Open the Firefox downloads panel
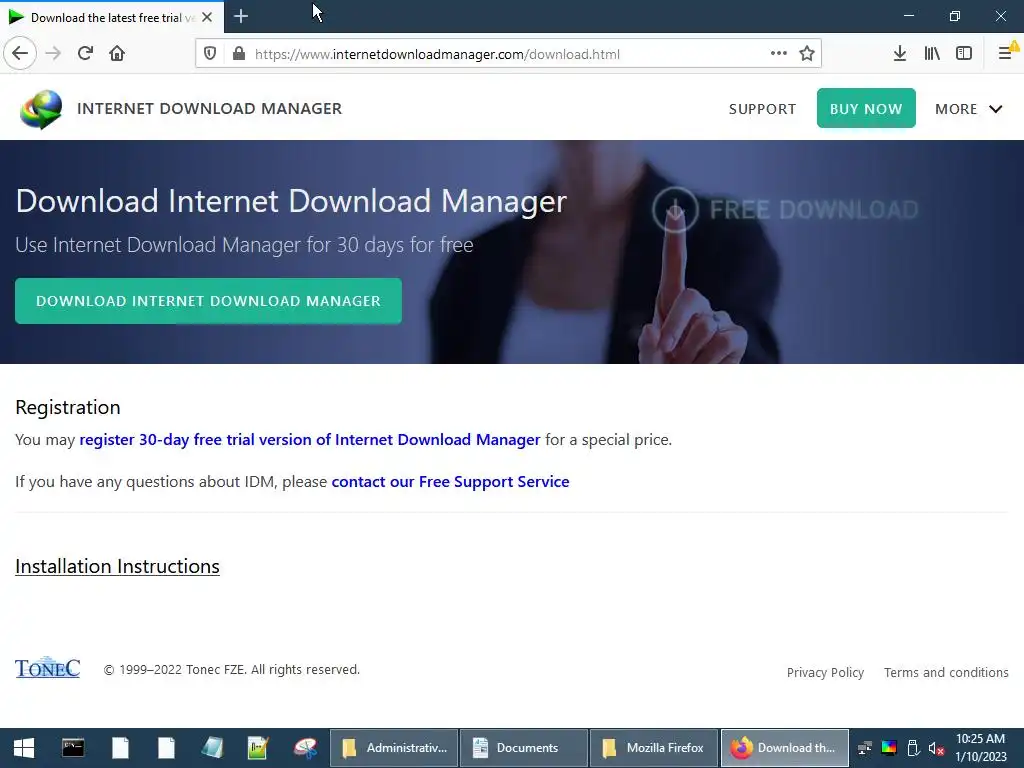Screen dimensions: 1024x768 [900, 54]
